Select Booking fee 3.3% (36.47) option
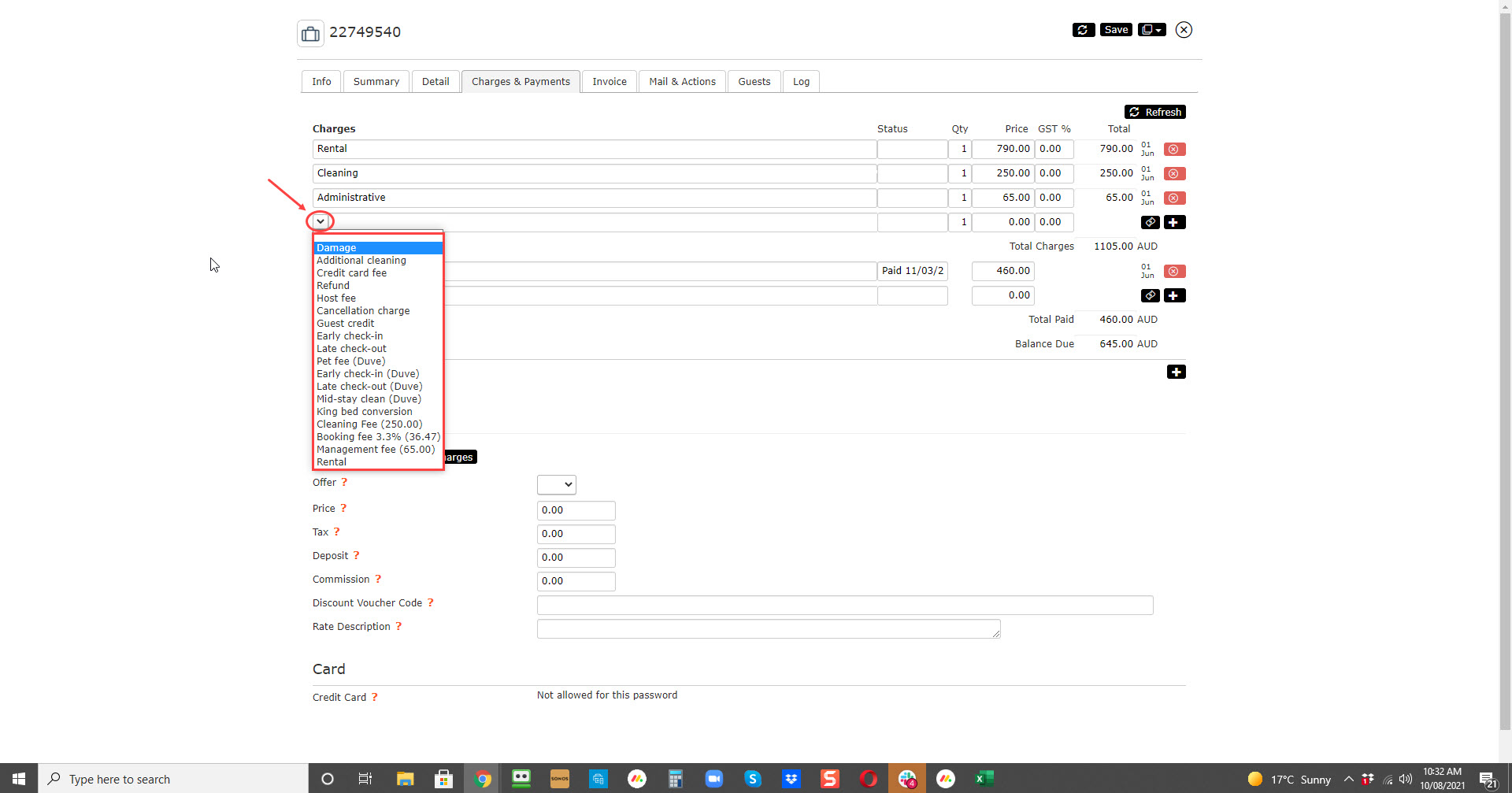 point(379,437)
